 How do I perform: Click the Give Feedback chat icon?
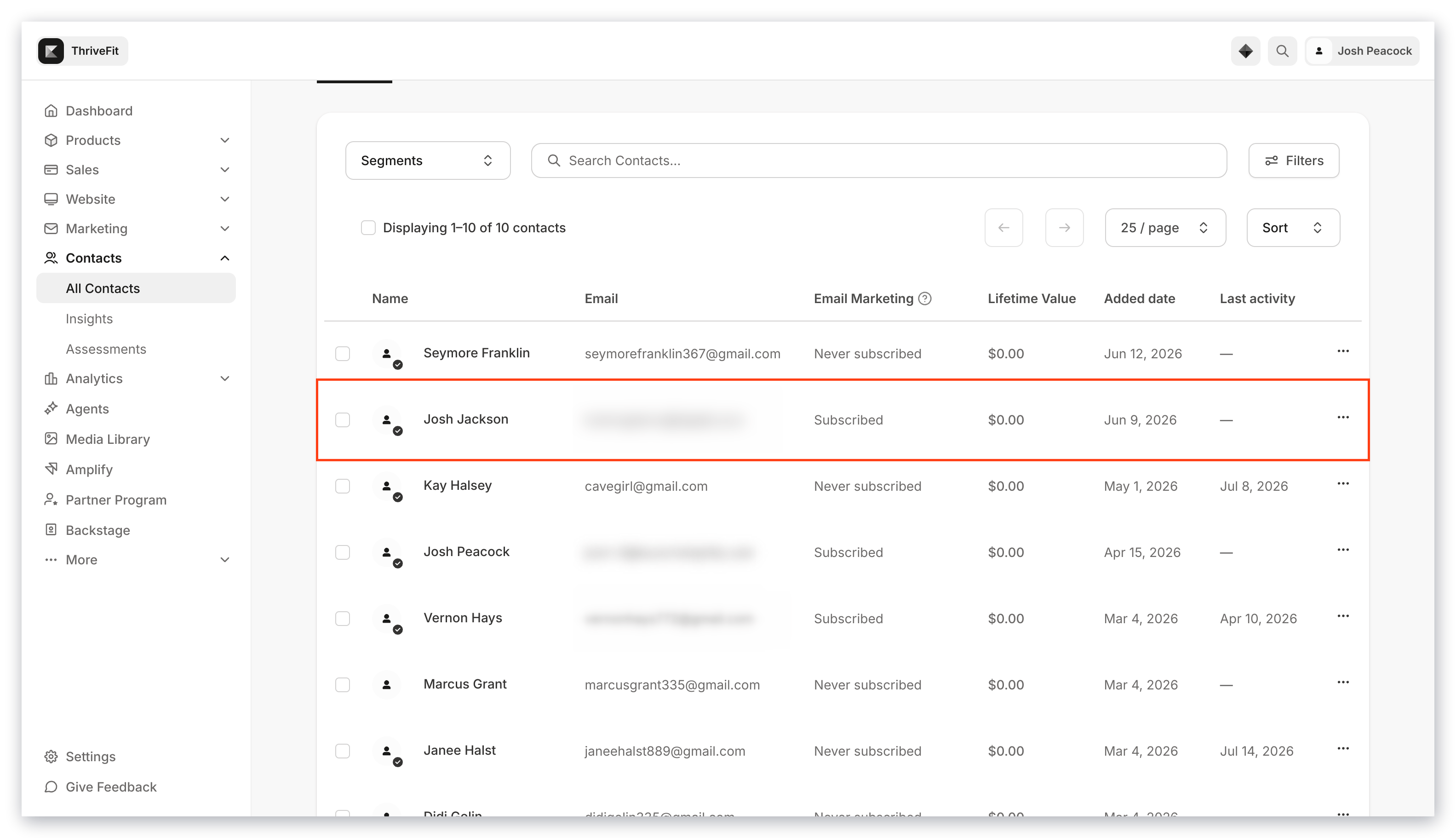click(x=51, y=786)
